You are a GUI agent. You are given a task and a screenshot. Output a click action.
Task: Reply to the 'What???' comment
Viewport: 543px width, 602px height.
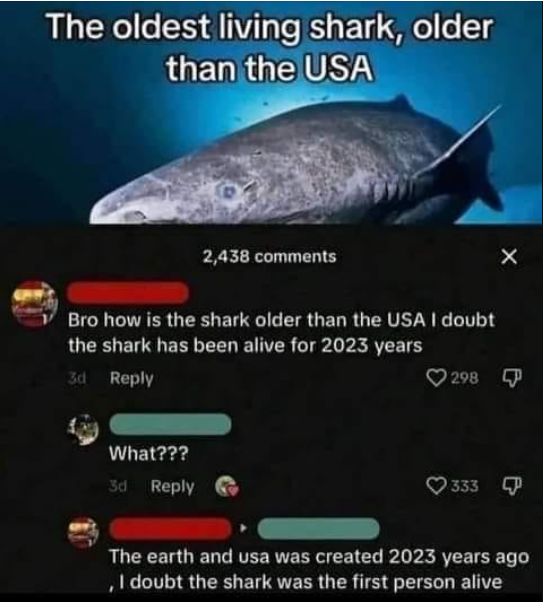(x=172, y=486)
